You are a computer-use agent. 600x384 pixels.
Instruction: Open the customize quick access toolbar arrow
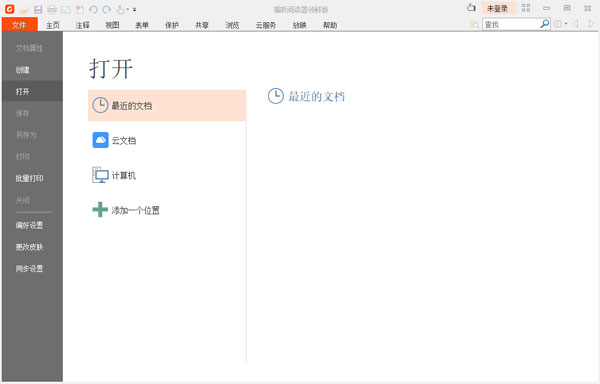134,10
